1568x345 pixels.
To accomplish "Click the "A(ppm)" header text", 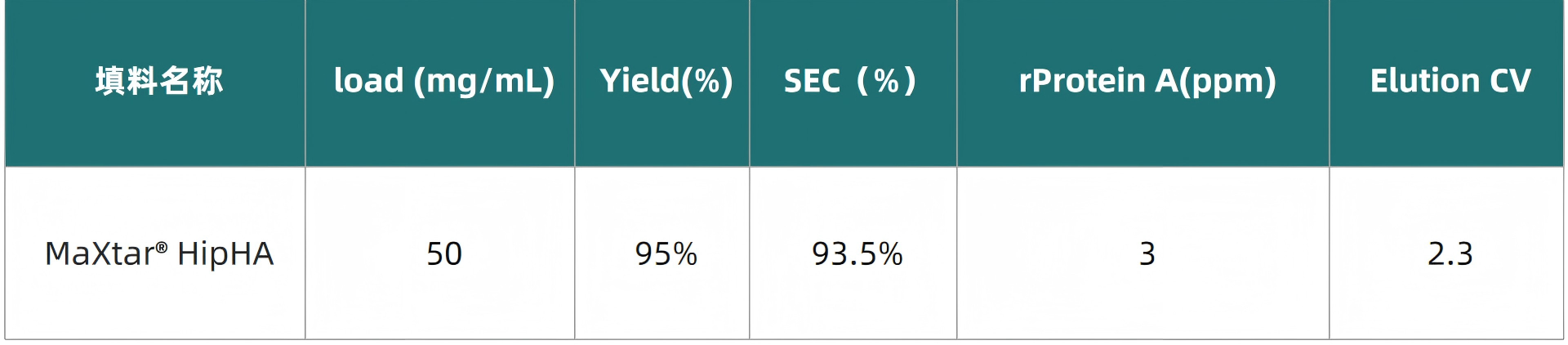I will 1215,82.
